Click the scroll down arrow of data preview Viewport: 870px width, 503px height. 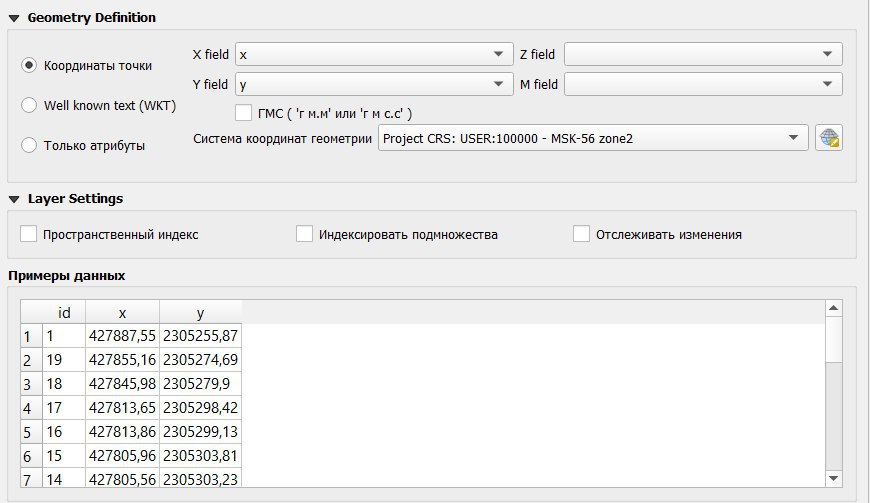(833, 478)
